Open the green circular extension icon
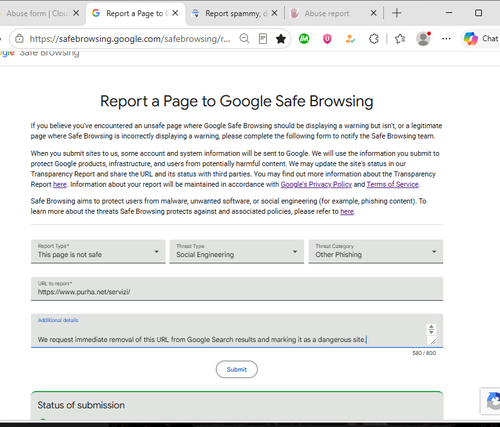This screenshot has width=500, height=427. click(304, 39)
